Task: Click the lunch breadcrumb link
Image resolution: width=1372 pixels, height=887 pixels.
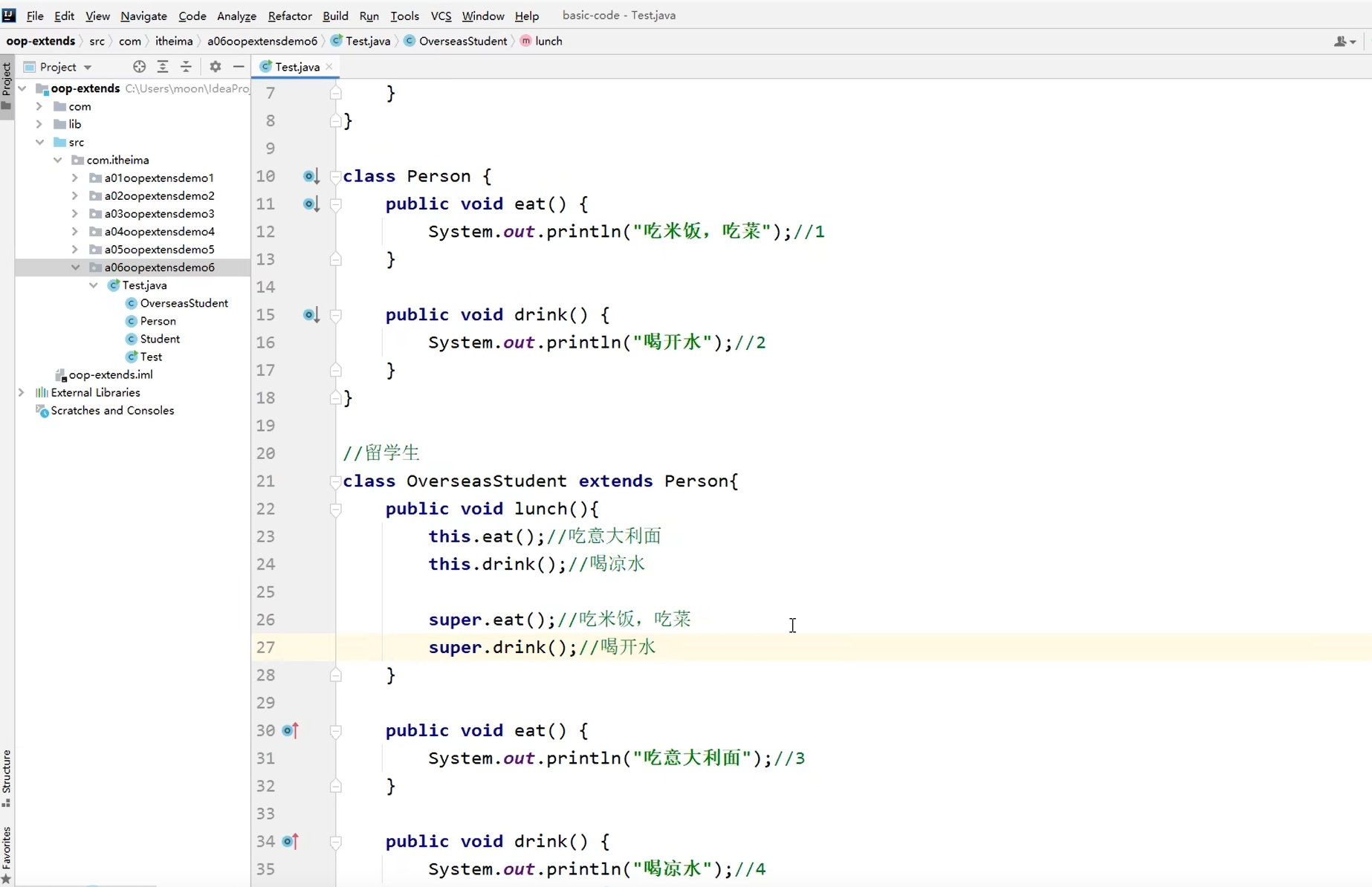Action: click(x=548, y=41)
